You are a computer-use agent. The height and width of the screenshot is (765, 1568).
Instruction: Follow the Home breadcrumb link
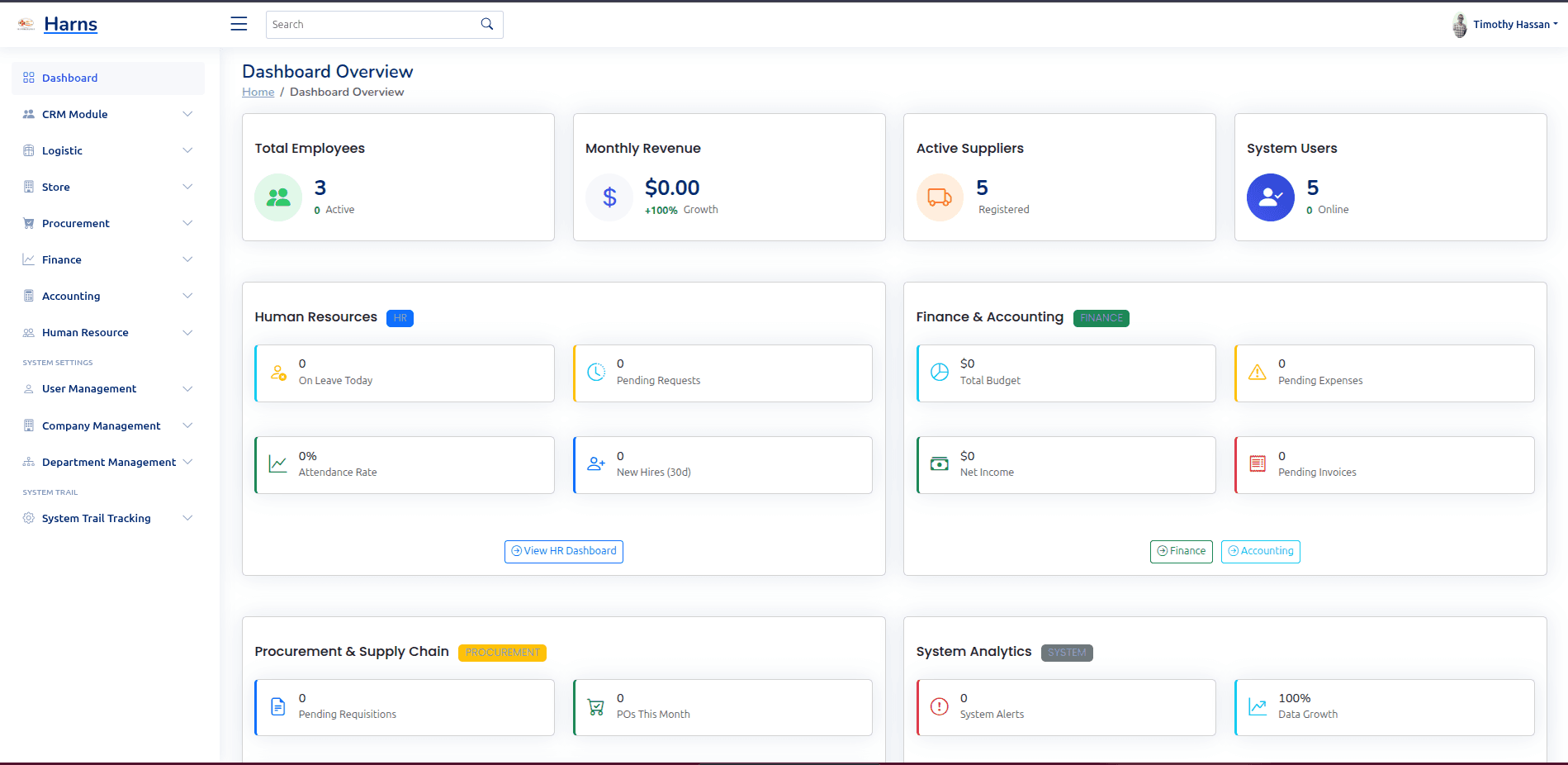pyautogui.click(x=258, y=92)
